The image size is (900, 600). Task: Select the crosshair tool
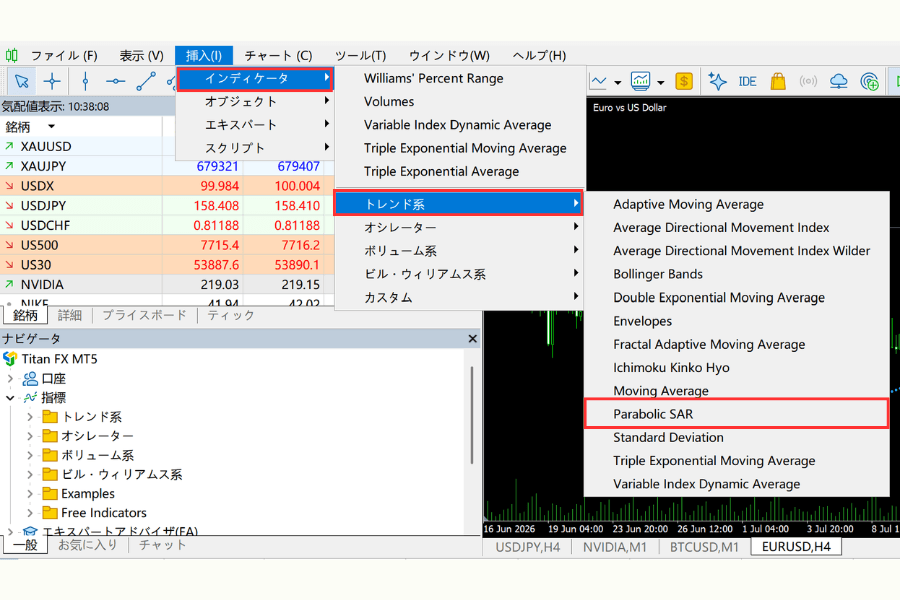[x=52, y=82]
